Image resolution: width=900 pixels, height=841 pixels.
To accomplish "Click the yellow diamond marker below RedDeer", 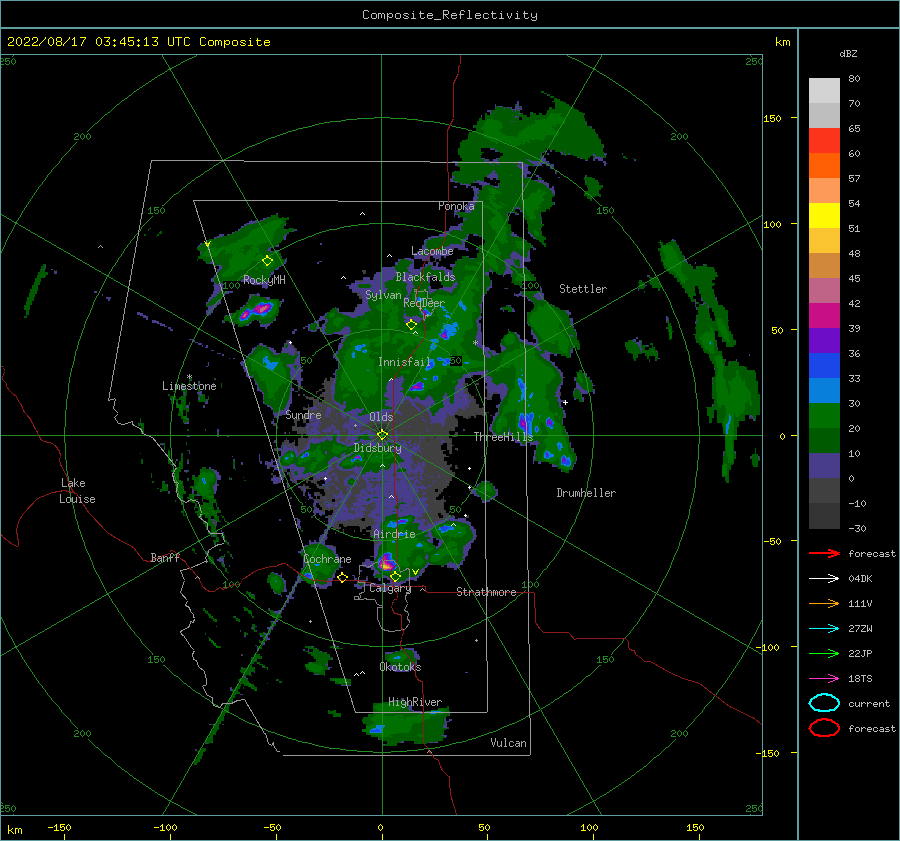I will pyautogui.click(x=411, y=325).
